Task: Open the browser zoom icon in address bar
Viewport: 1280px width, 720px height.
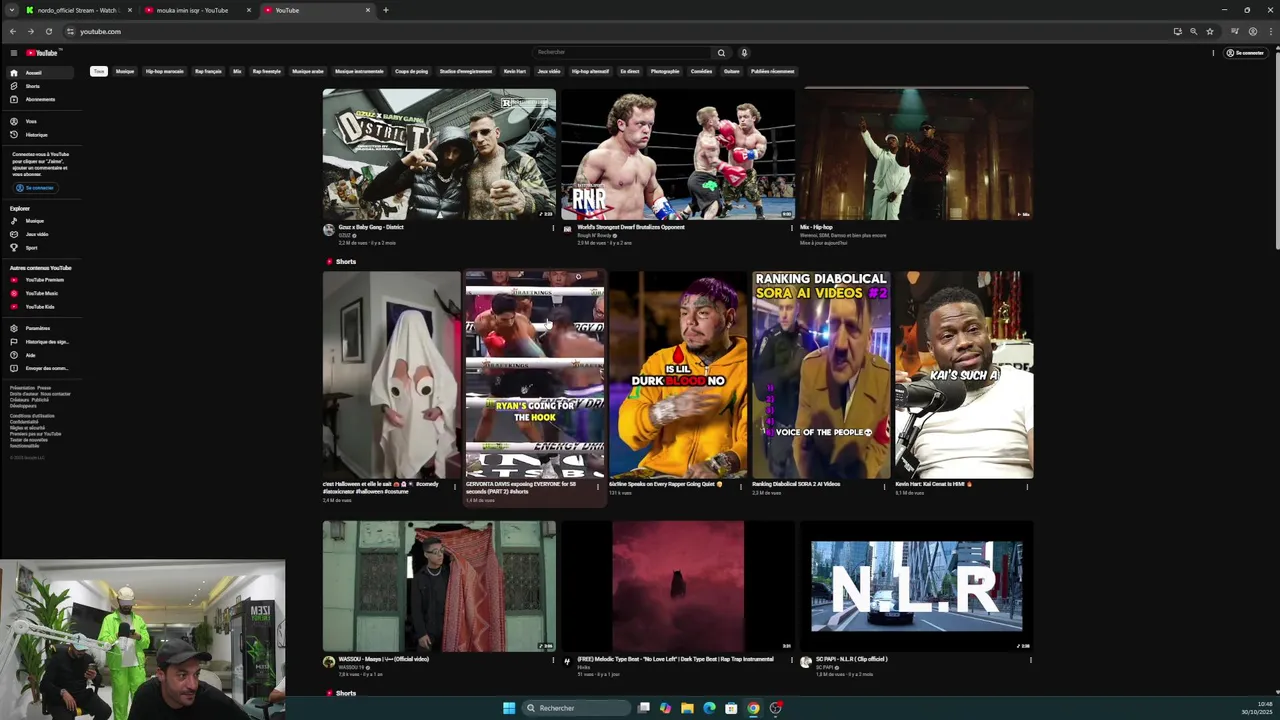Action: 1193,31
